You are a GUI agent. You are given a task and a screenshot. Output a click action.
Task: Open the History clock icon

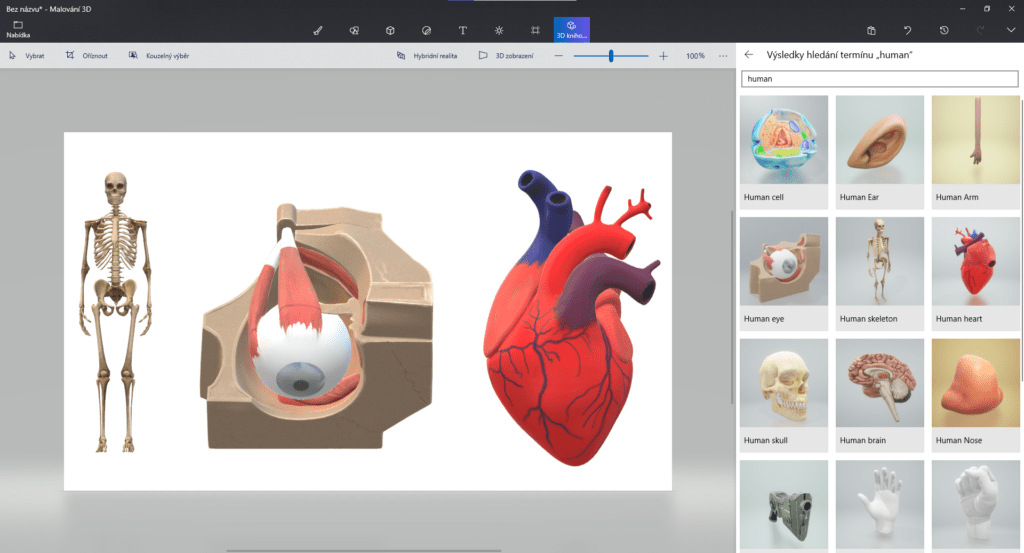coord(944,30)
